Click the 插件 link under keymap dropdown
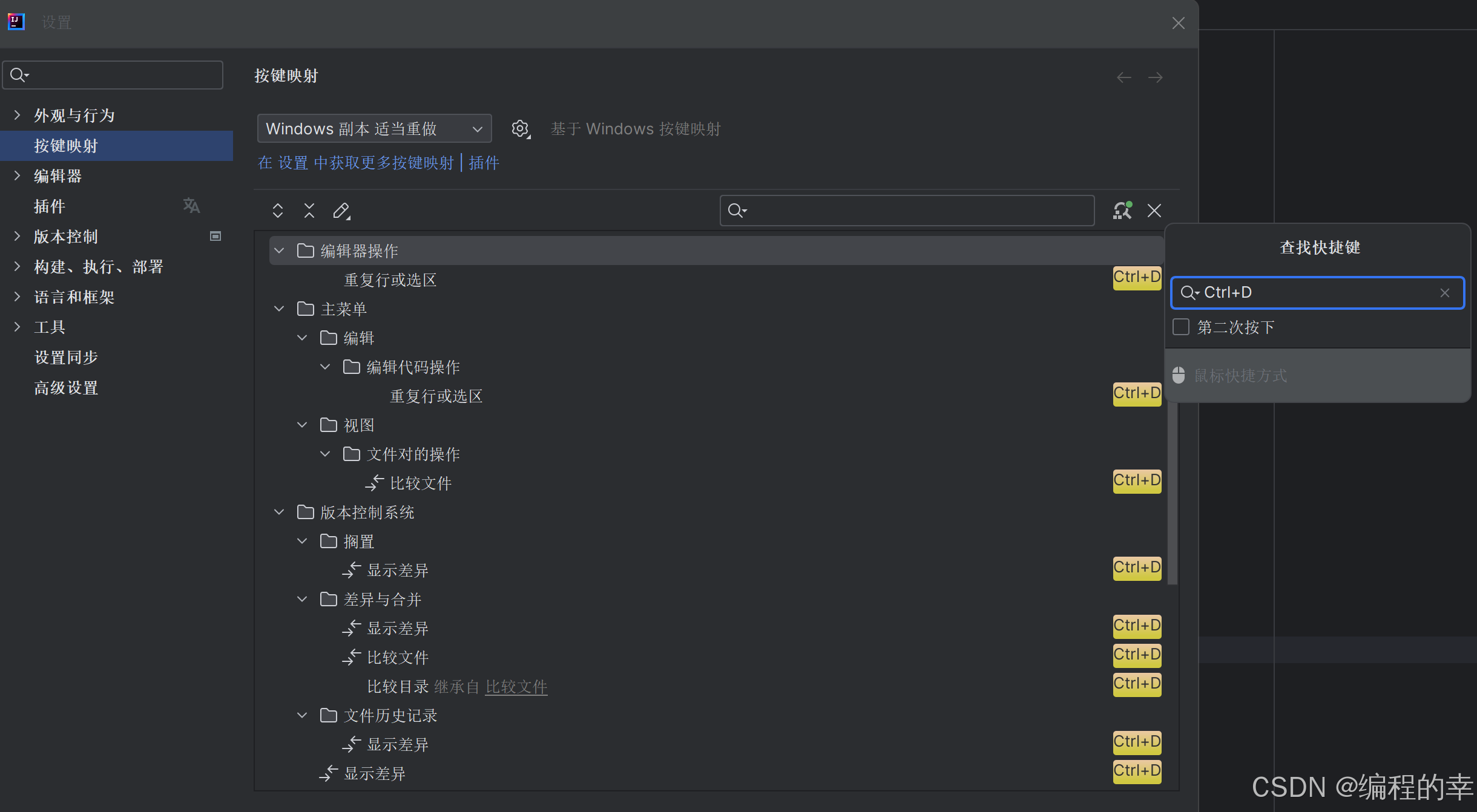Screen dimensions: 1477x812 click(x=484, y=162)
